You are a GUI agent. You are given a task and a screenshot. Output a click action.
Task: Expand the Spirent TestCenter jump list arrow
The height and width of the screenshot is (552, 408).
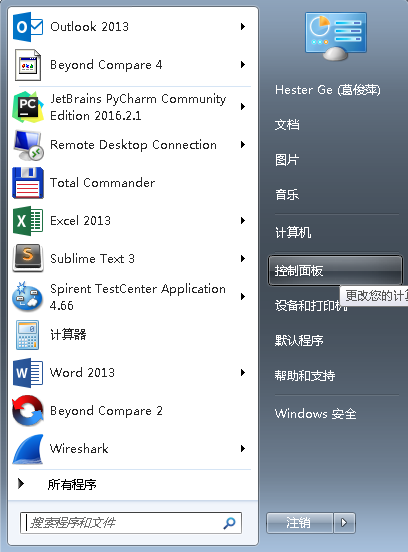[243, 297]
